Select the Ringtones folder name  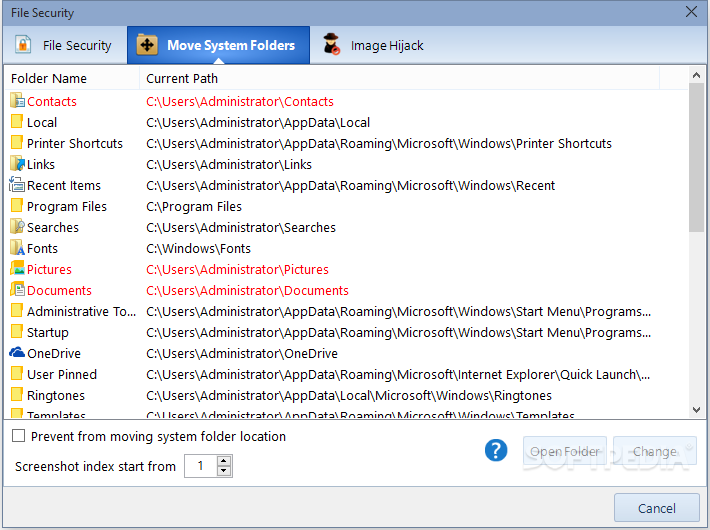point(56,395)
